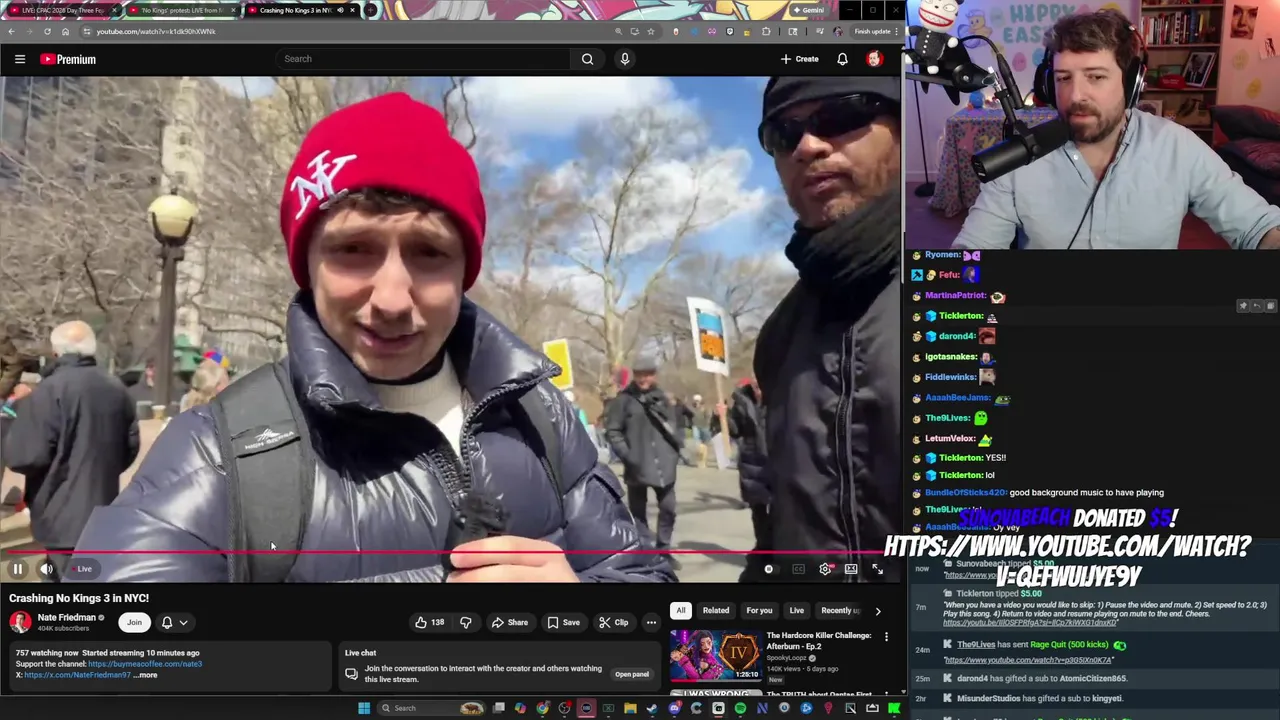Switch video to theater mode
The width and height of the screenshot is (1280, 720).
tap(851, 569)
